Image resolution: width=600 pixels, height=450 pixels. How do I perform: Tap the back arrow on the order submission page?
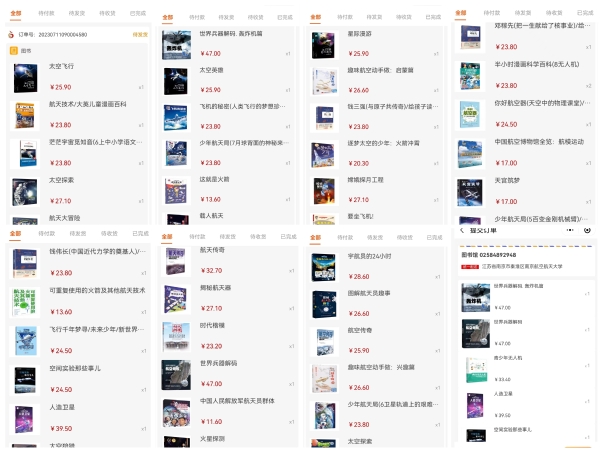pyautogui.click(x=461, y=230)
